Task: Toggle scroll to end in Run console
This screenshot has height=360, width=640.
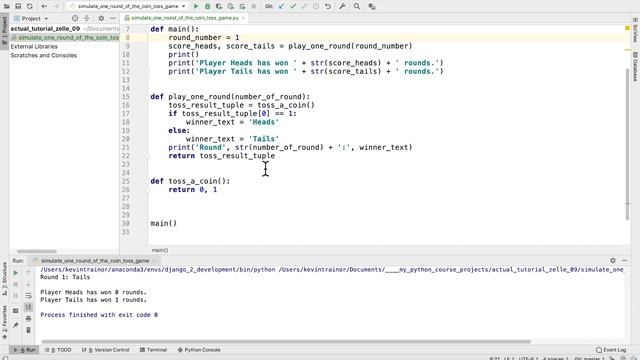Action: 28,307
